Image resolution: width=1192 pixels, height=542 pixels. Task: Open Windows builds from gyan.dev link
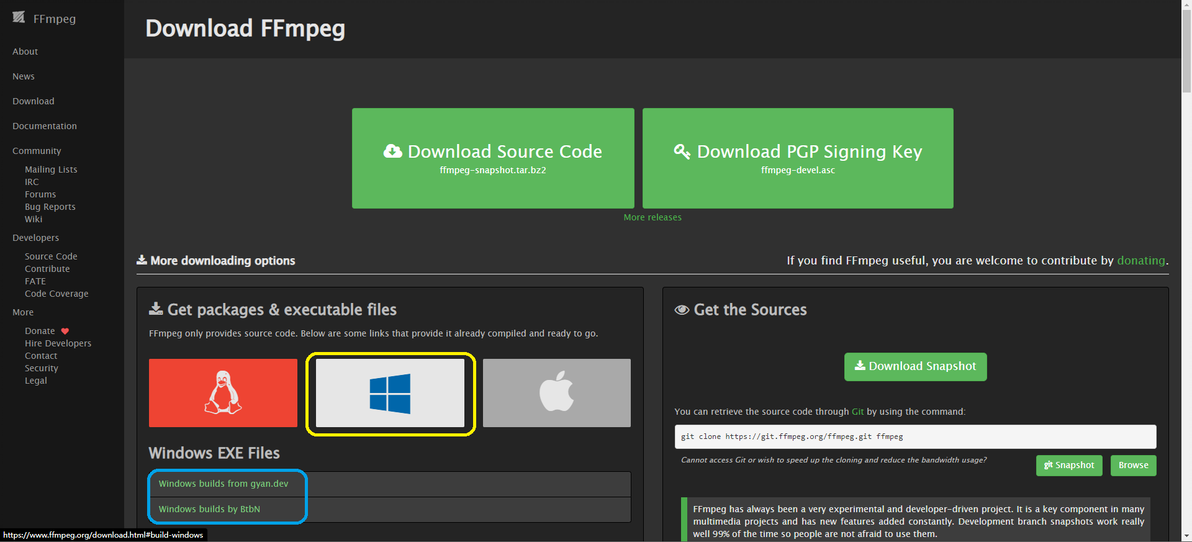coord(223,484)
